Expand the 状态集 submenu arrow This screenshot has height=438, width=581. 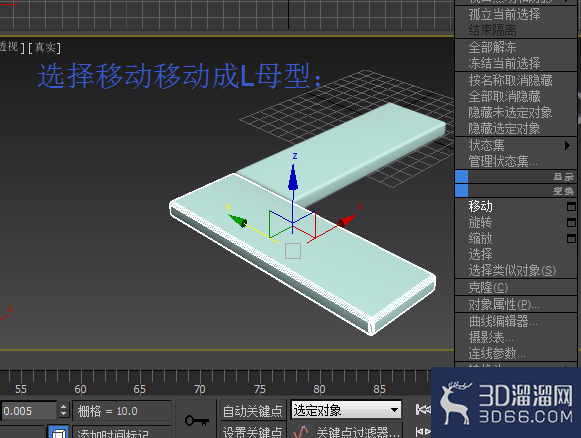point(567,145)
